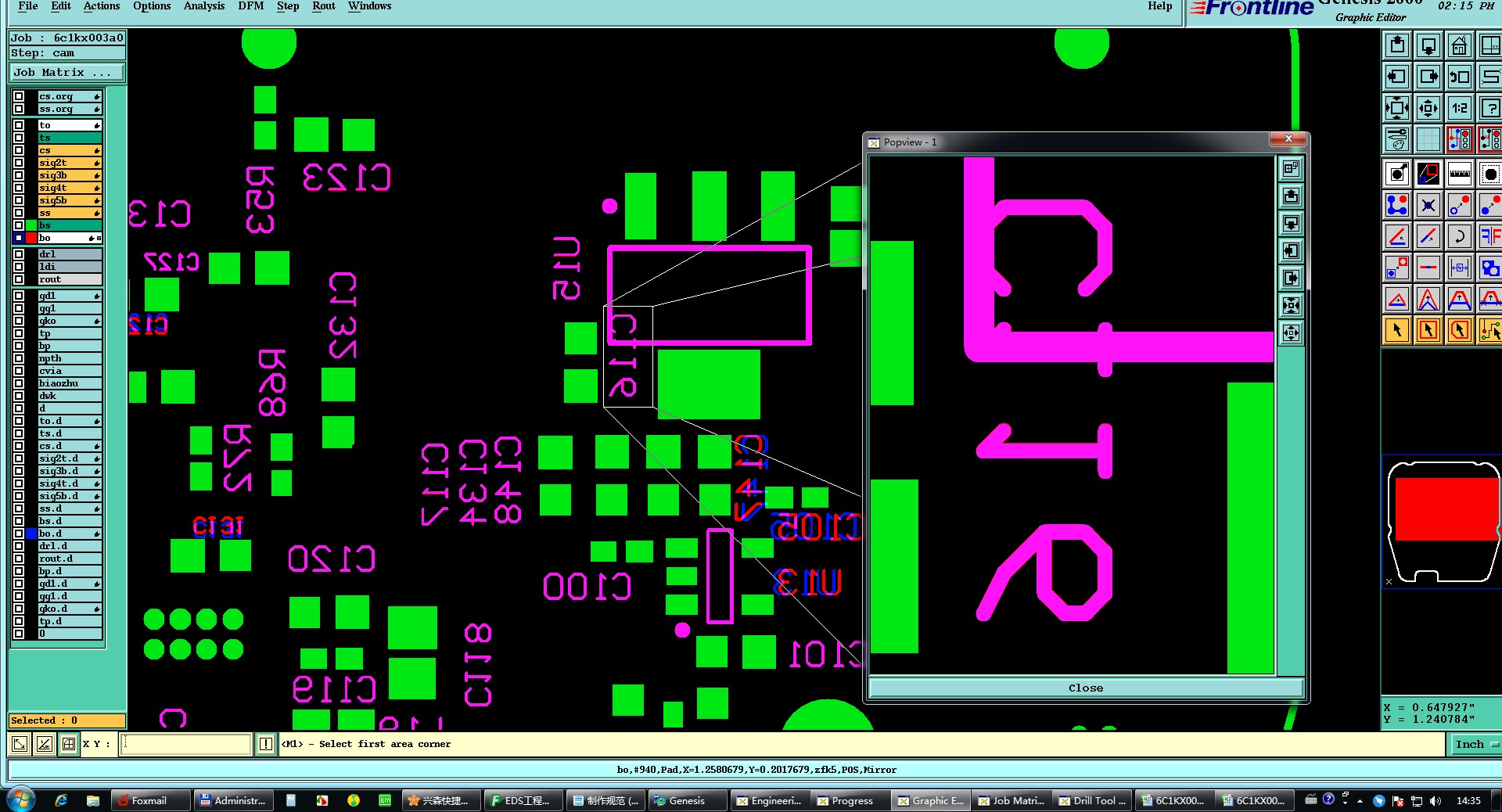Image resolution: width=1502 pixels, height=812 pixels.
Task: Click the feature highlight icon with black dot
Action: pyautogui.click(x=1397, y=174)
